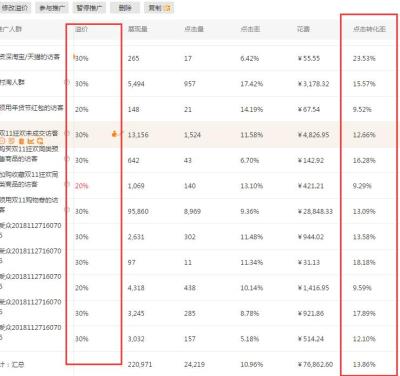Click cost value ¥3,178.32
400x376 pixels.
pyautogui.click(x=313, y=84)
